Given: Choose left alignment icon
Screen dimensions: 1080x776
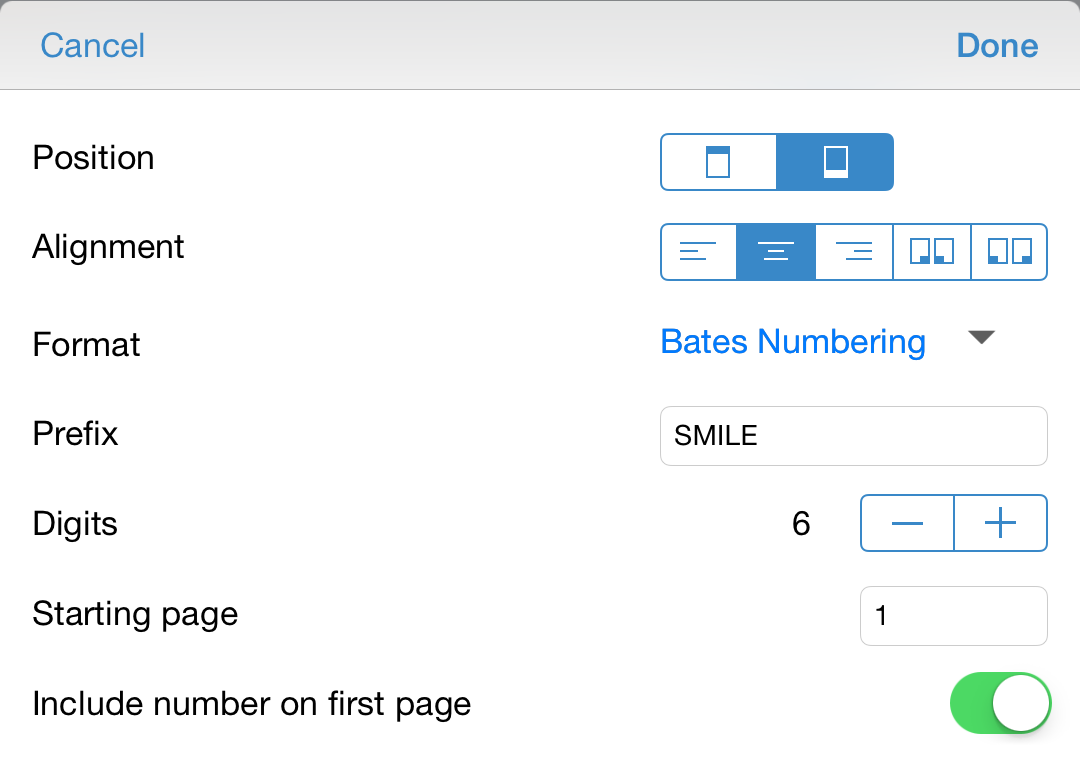Looking at the screenshot, I should point(698,251).
